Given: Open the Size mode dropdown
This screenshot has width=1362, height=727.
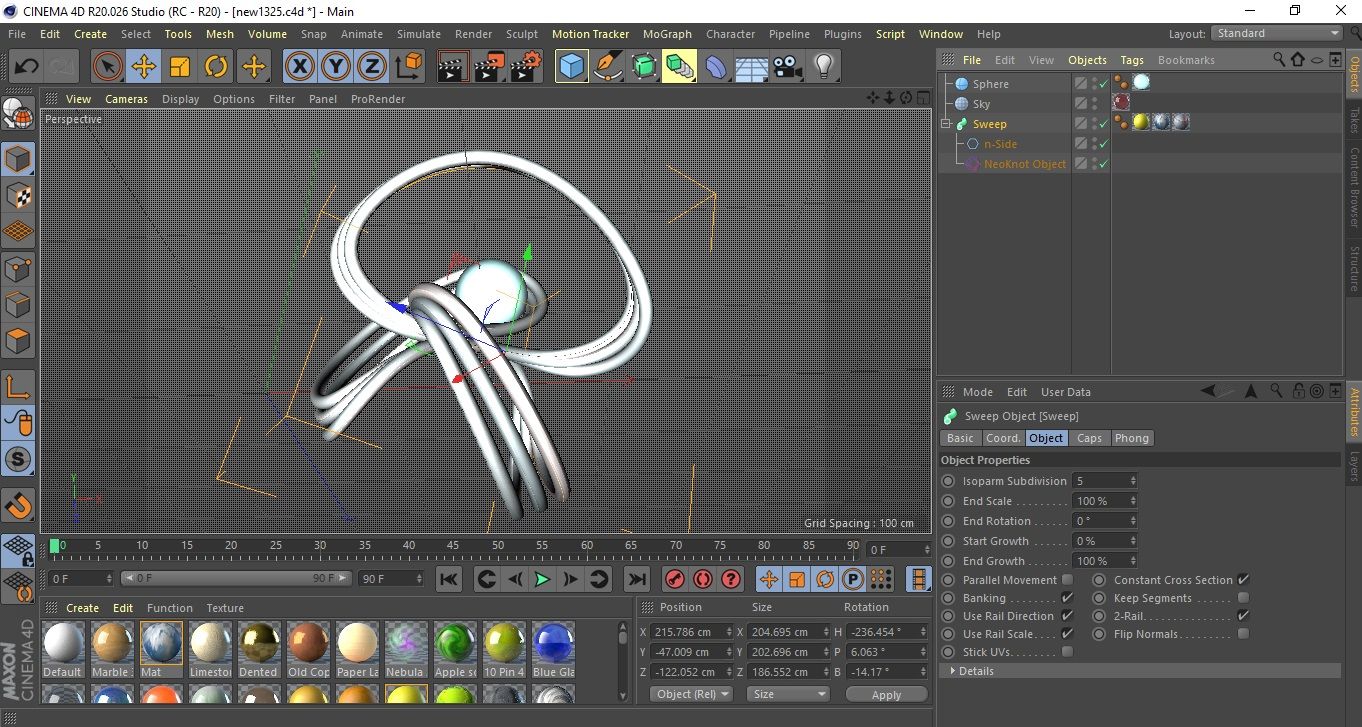Looking at the screenshot, I should [x=789, y=694].
